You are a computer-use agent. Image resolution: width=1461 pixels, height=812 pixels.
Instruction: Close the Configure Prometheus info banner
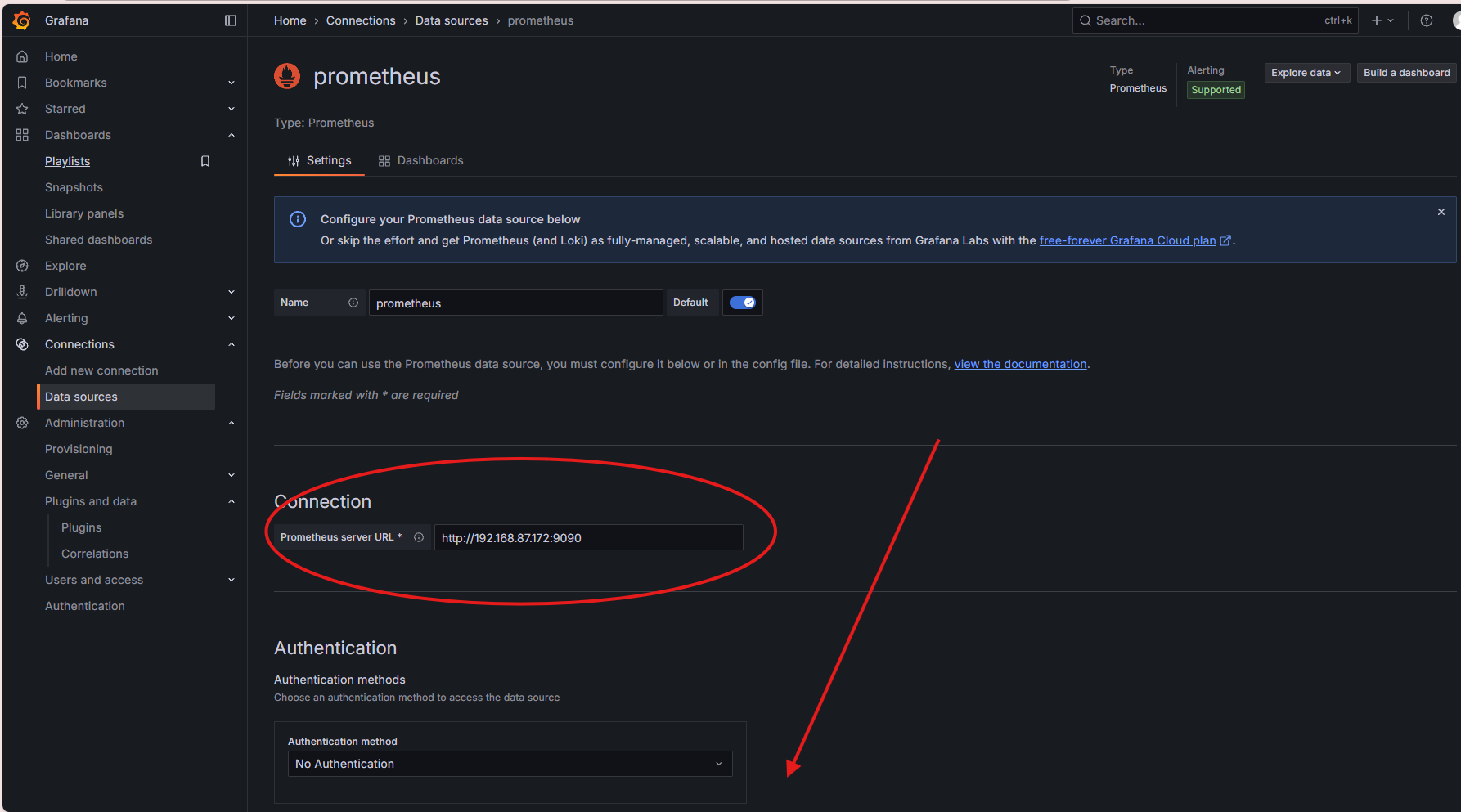(x=1441, y=212)
